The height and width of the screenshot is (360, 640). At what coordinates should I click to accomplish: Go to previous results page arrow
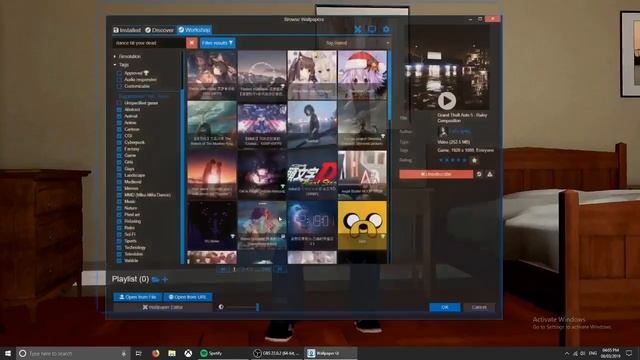tap(223, 269)
